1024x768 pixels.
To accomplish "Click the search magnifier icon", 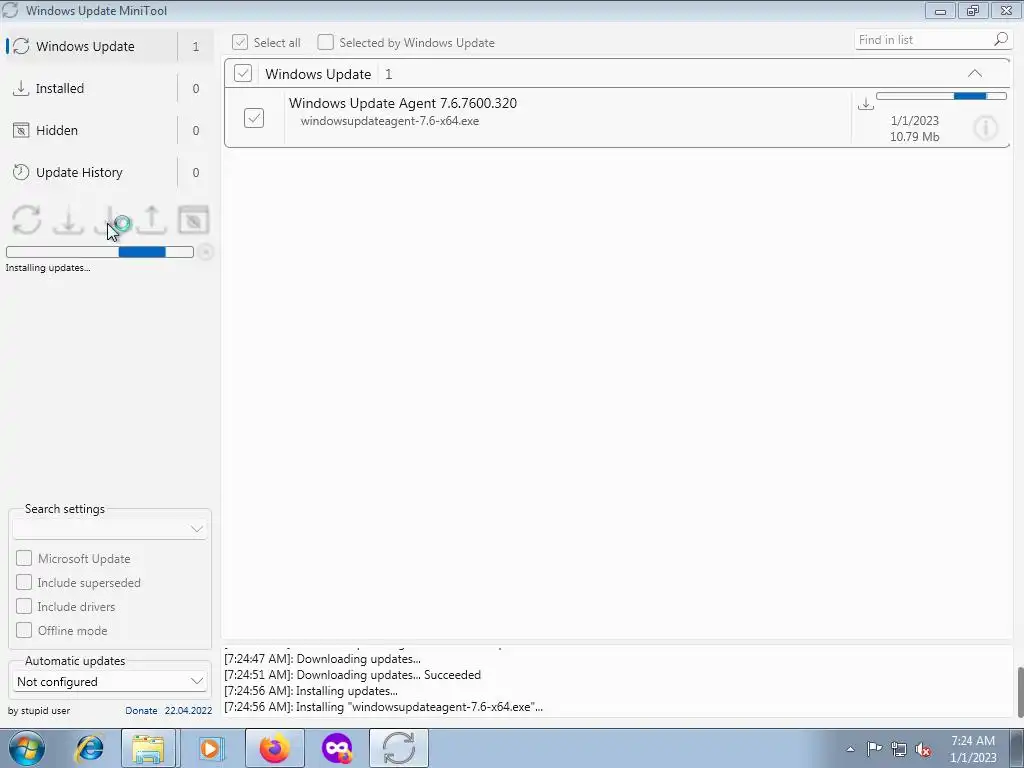I will coord(1000,40).
